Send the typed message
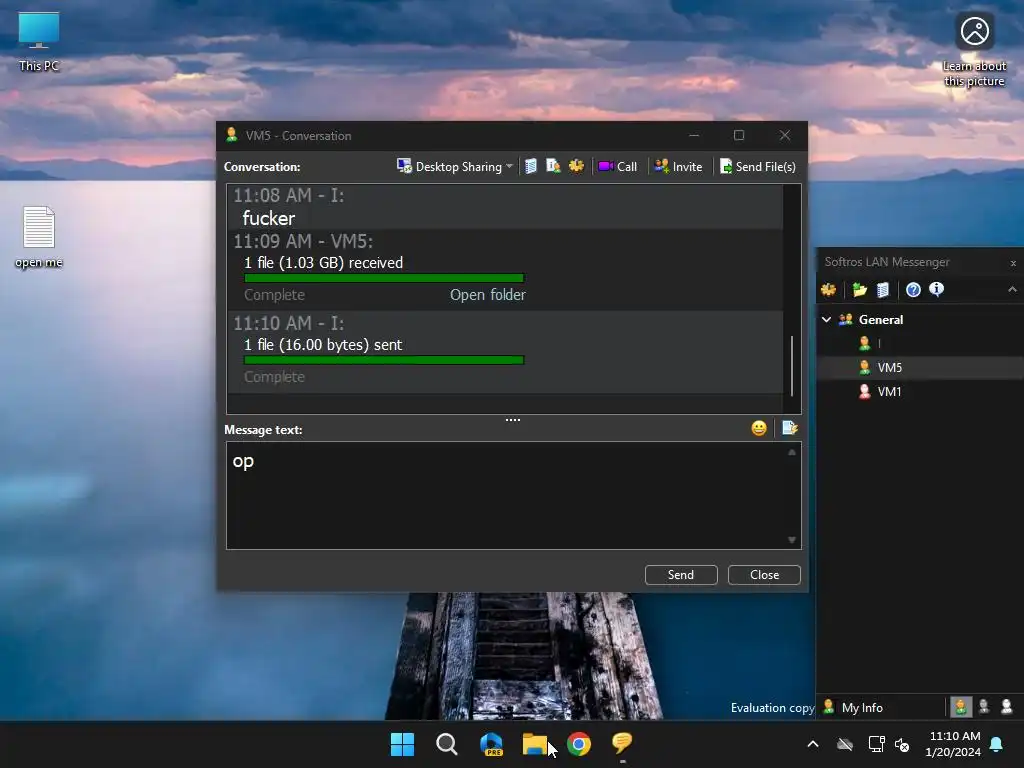Image resolution: width=1024 pixels, height=768 pixels. point(681,575)
